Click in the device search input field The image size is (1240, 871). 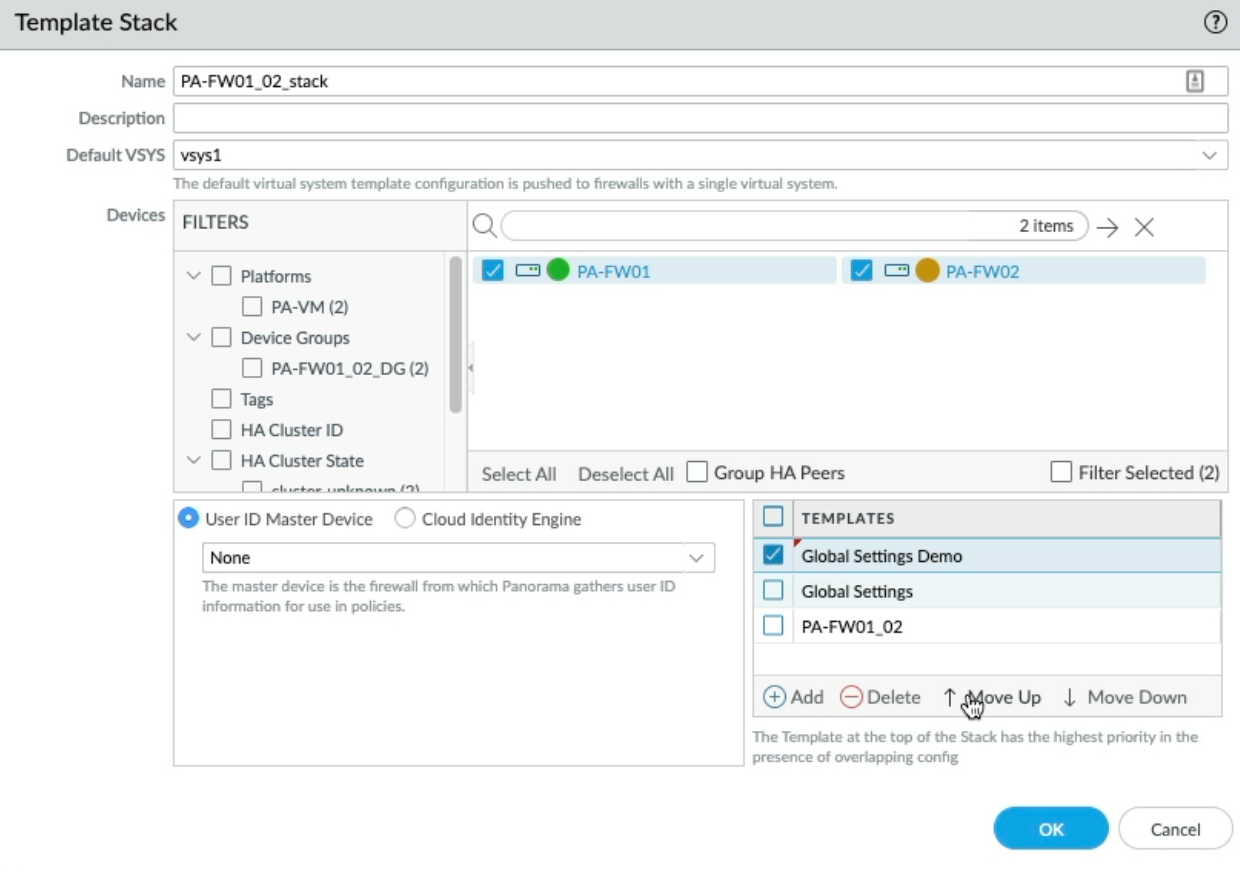pyautogui.click(x=794, y=226)
